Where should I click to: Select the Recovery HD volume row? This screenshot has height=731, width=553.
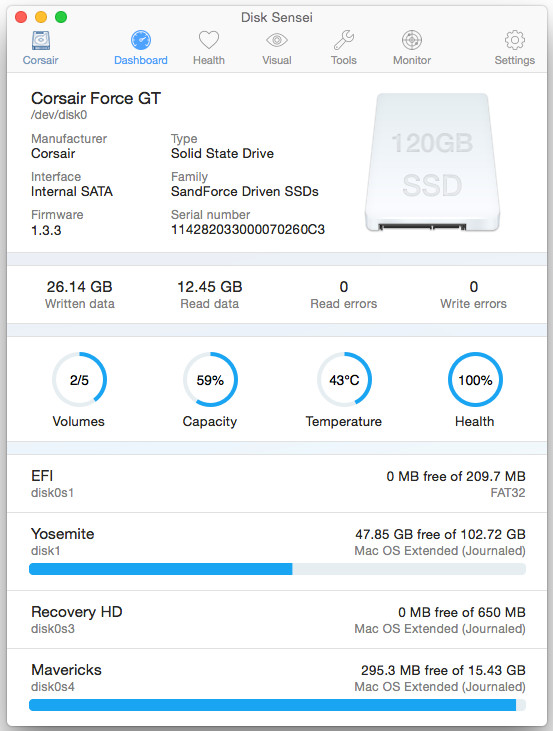pos(277,620)
